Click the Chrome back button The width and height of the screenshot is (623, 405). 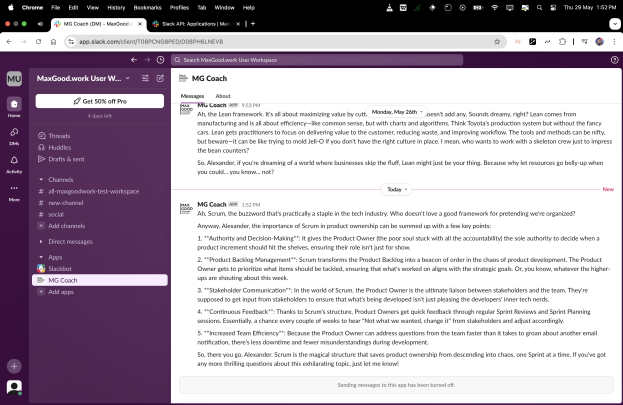pyautogui.click(x=9, y=42)
